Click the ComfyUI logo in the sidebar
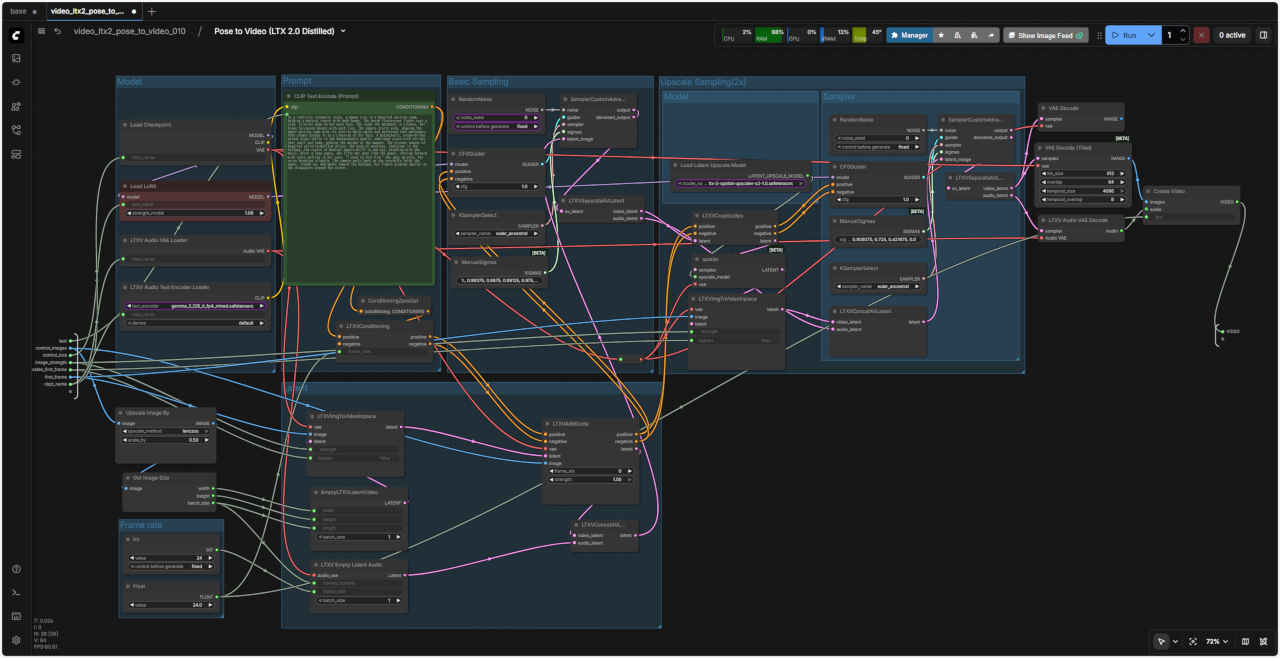The height and width of the screenshot is (658, 1280). 16,35
